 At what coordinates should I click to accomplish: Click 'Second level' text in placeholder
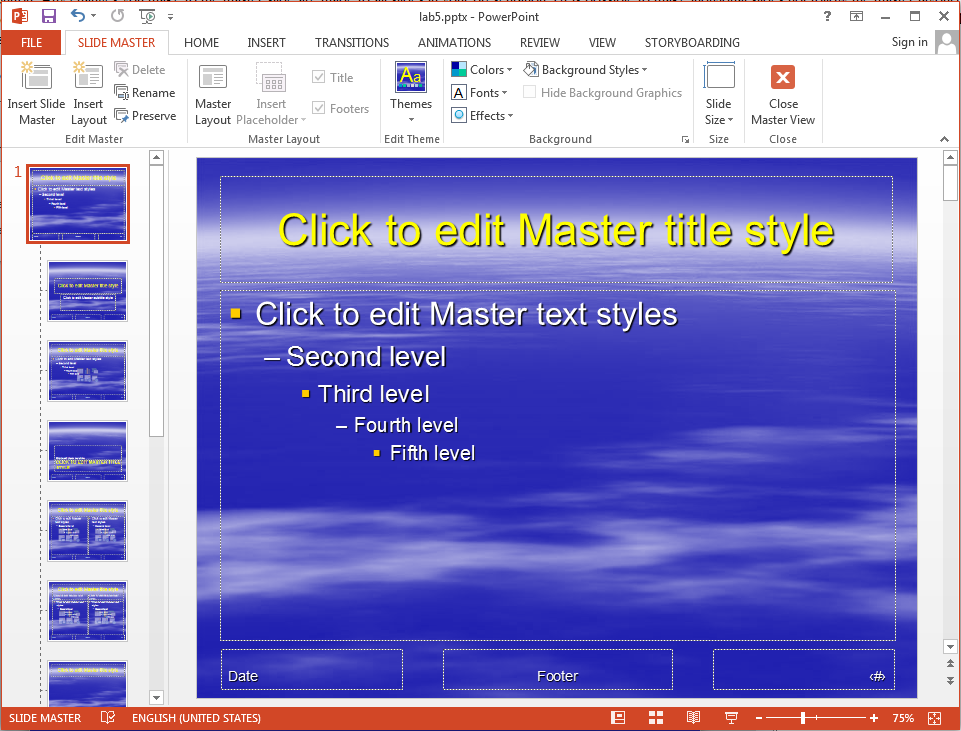tap(366, 357)
